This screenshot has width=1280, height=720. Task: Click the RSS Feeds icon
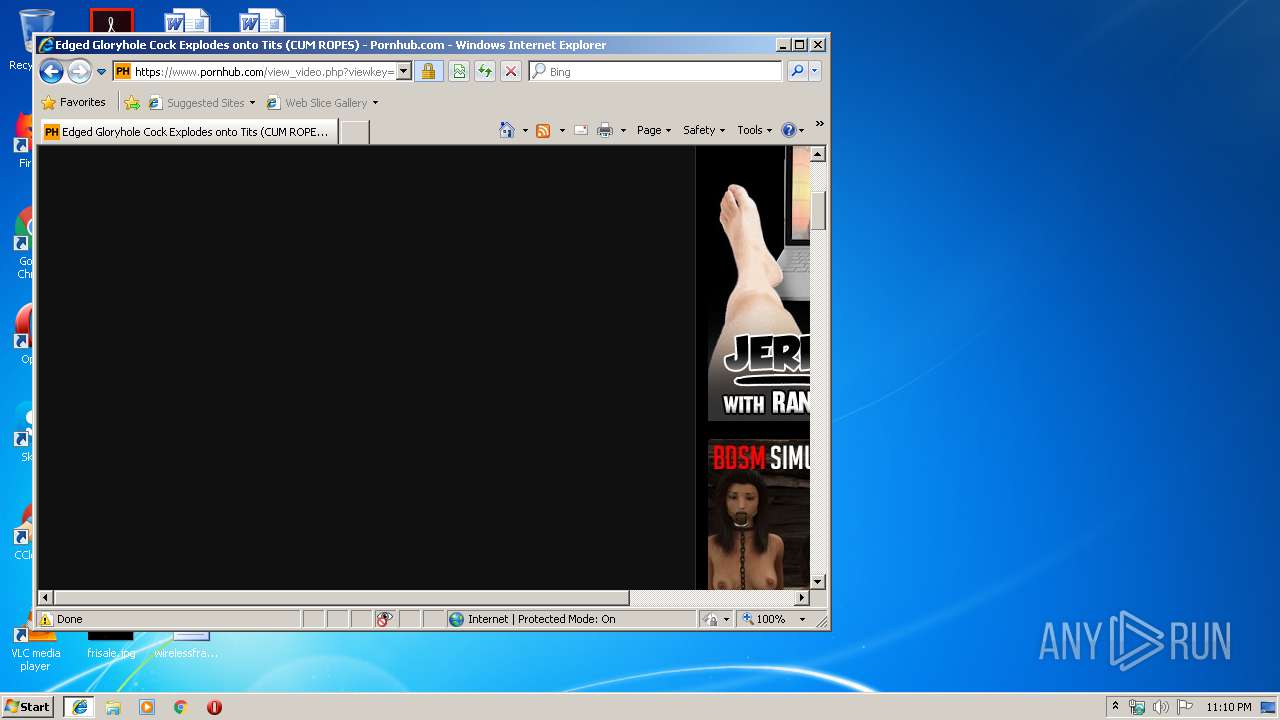click(x=543, y=130)
